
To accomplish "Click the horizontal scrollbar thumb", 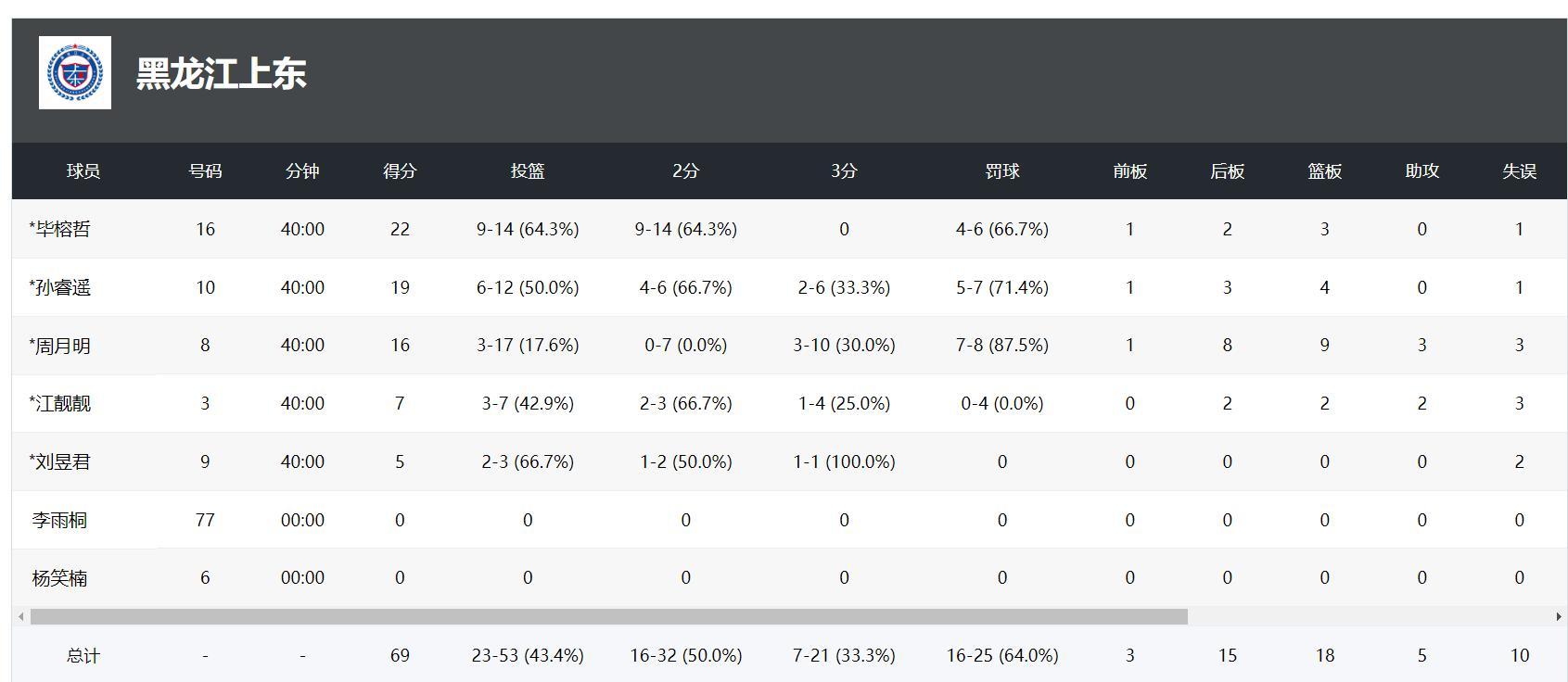I will [x=608, y=617].
